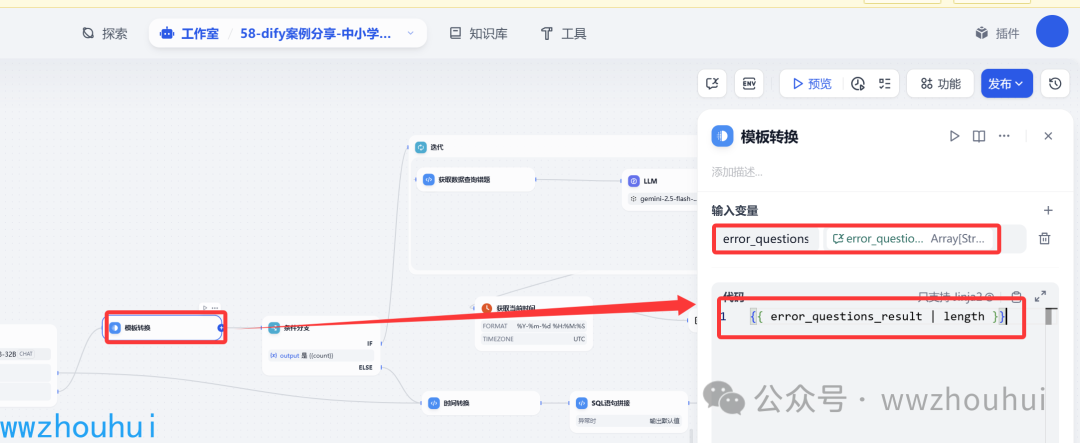
Task: Click the 32B CHAT model tag
Action: pyautogui.click(x=25, y=354)
